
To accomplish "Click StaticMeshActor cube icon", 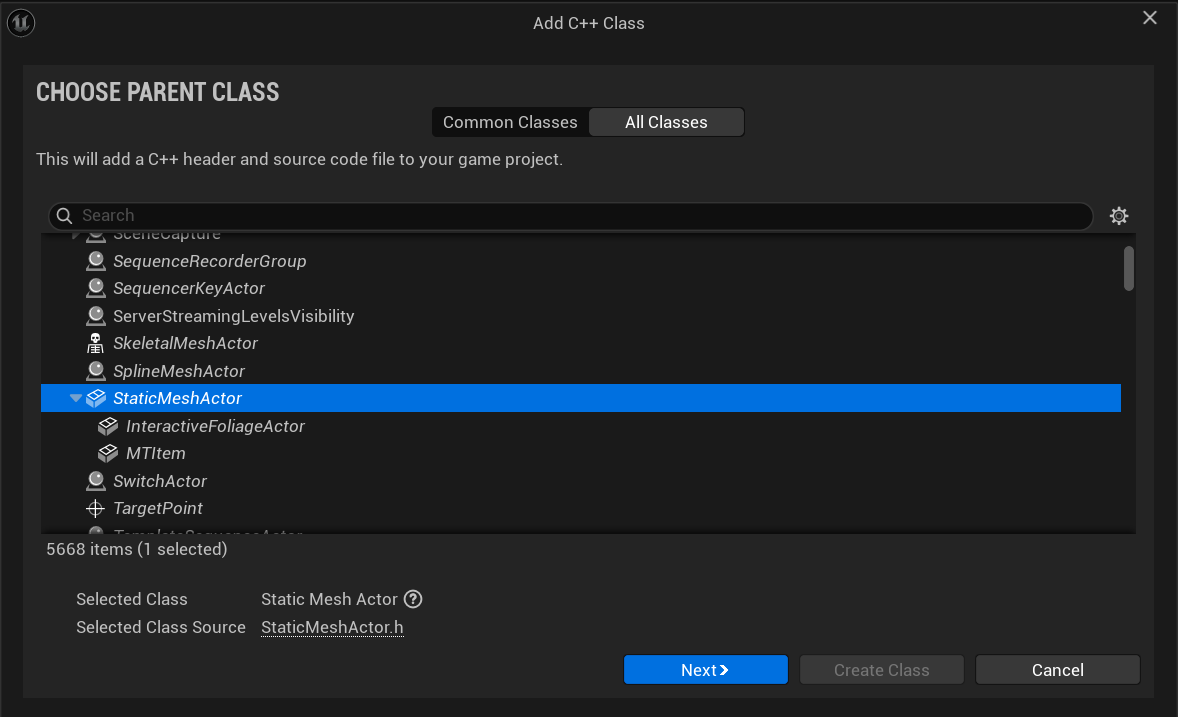I will click(96, 398).
